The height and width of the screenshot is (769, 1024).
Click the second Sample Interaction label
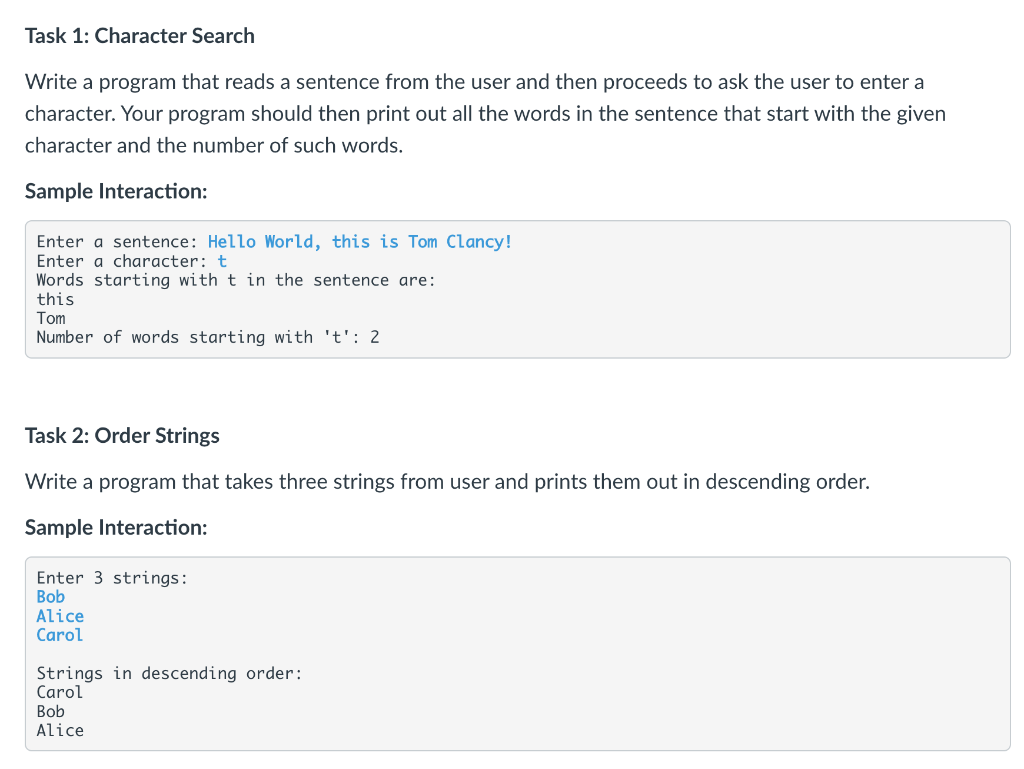(x=116, y=527)
